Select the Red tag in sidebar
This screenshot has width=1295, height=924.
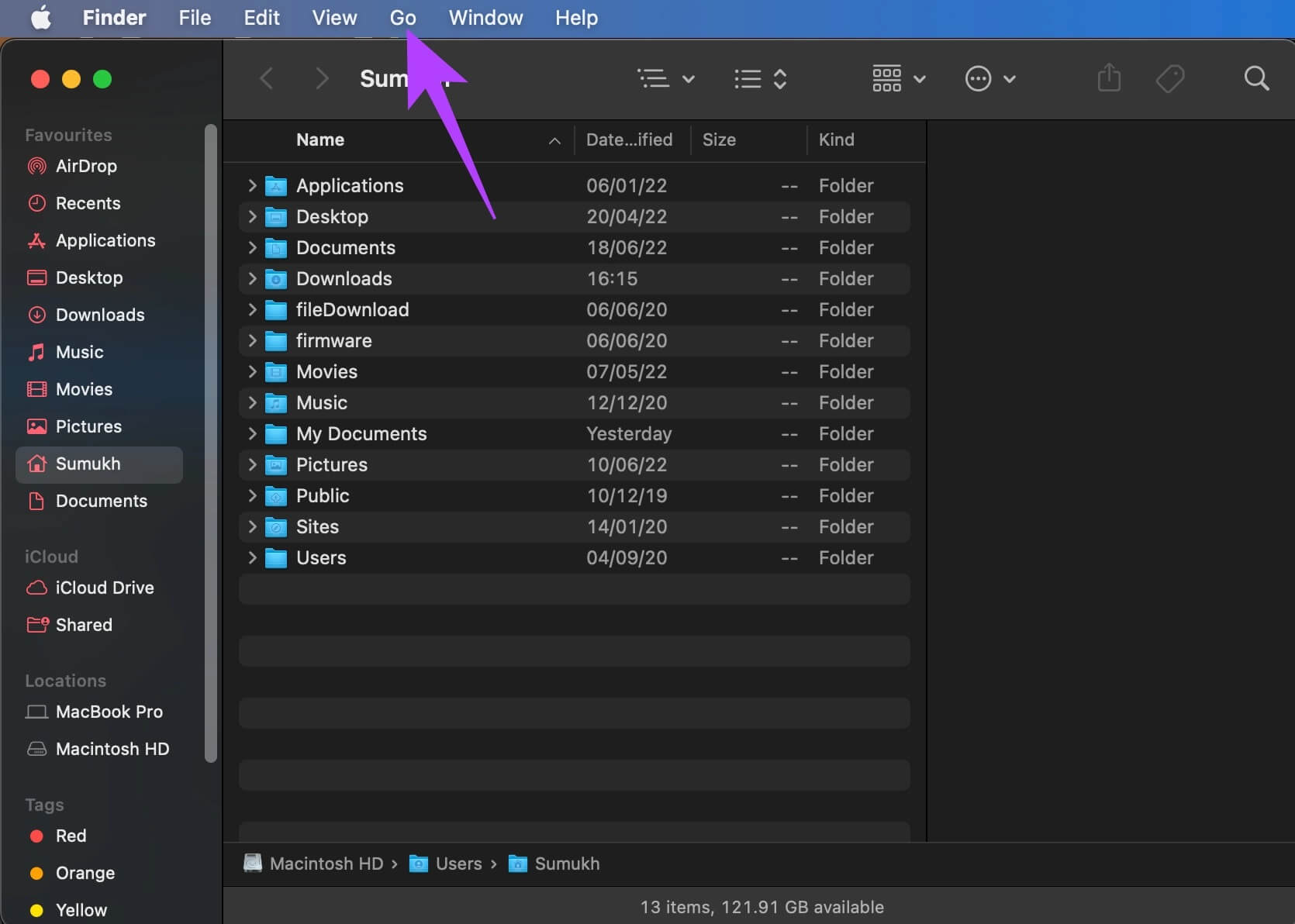click(x=70, y=836)
